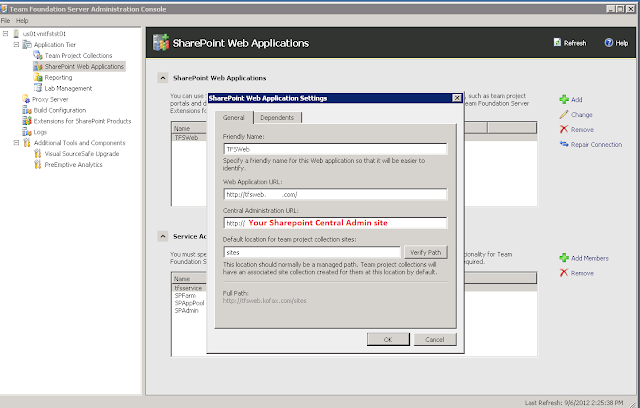Switch to the General tab

tap(233, 118)
